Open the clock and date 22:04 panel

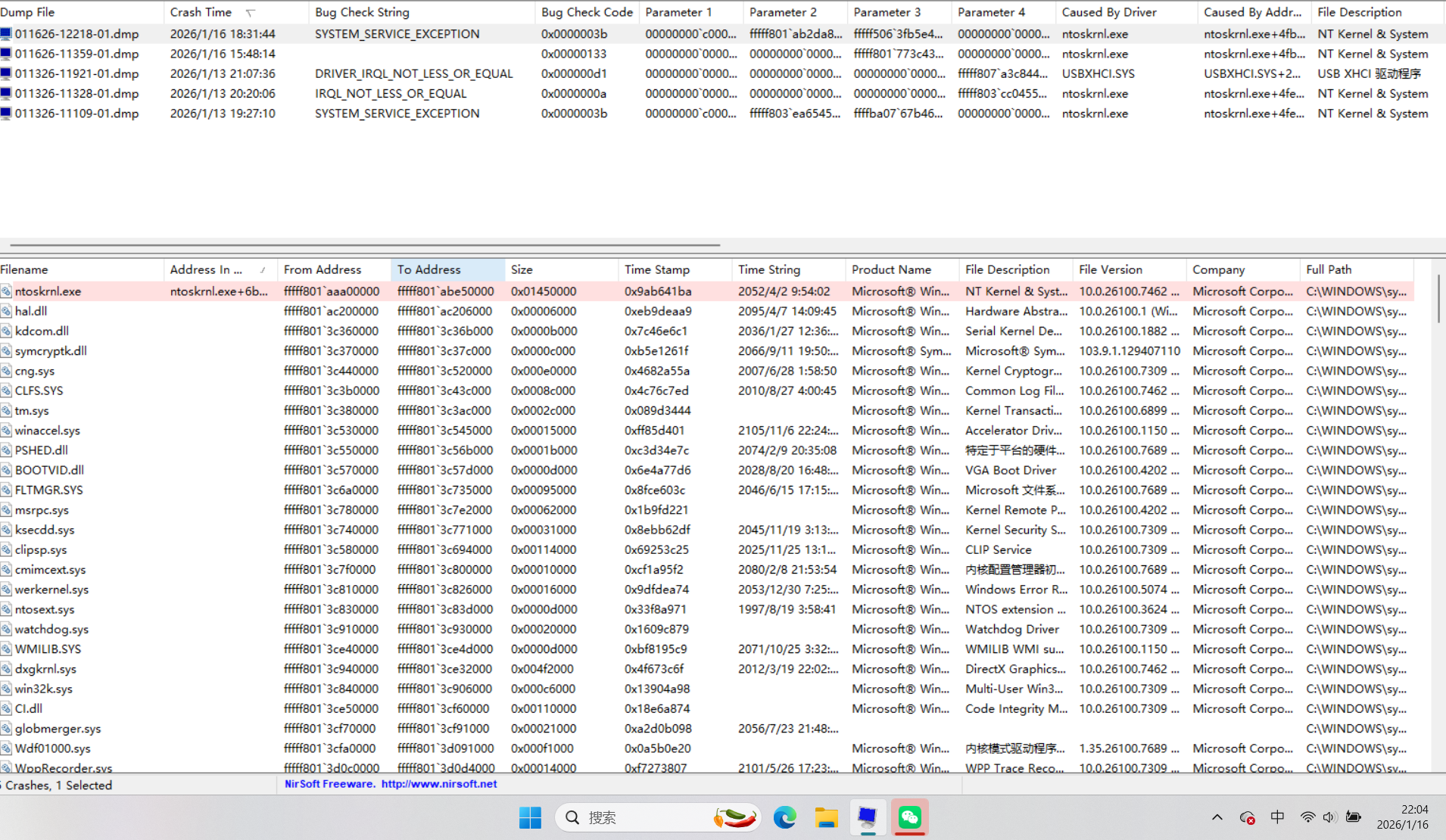(x=1403, y=817)
